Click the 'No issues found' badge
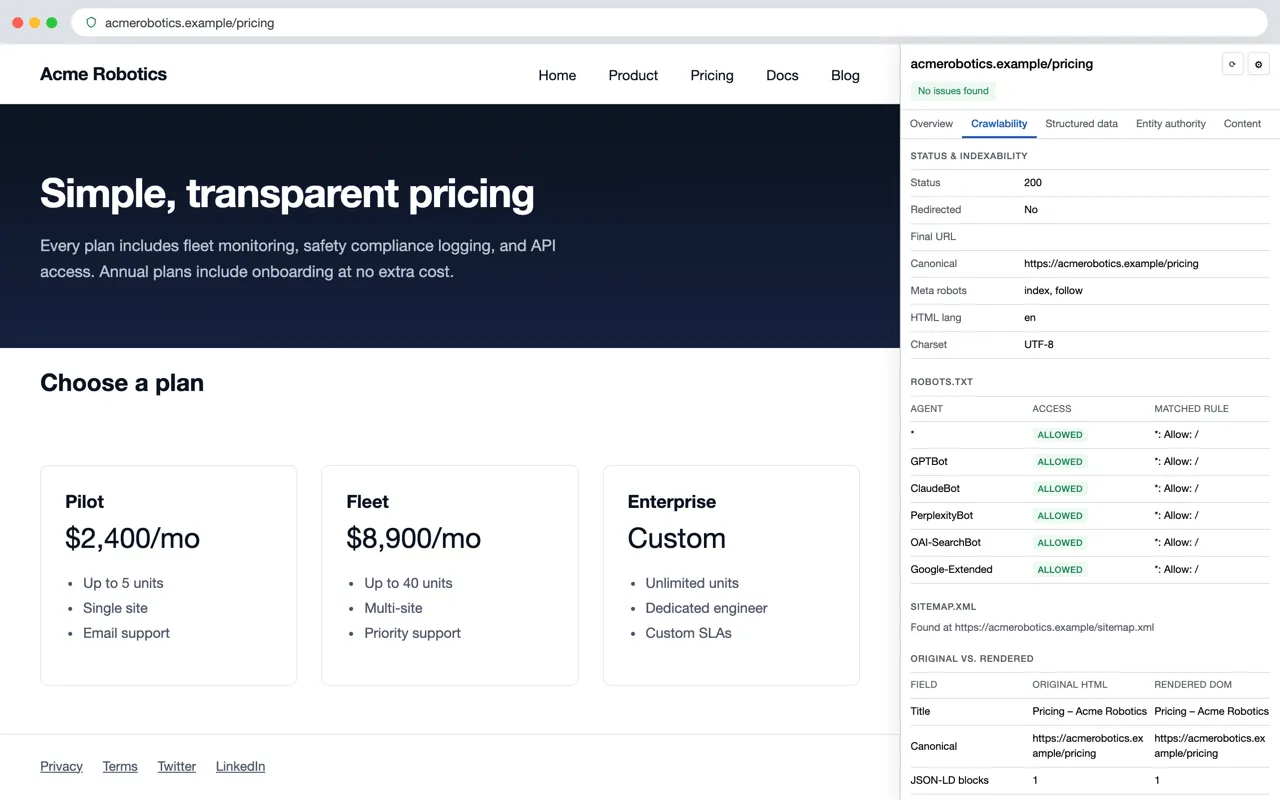1280x800 pixels. (x=953, y=91)
